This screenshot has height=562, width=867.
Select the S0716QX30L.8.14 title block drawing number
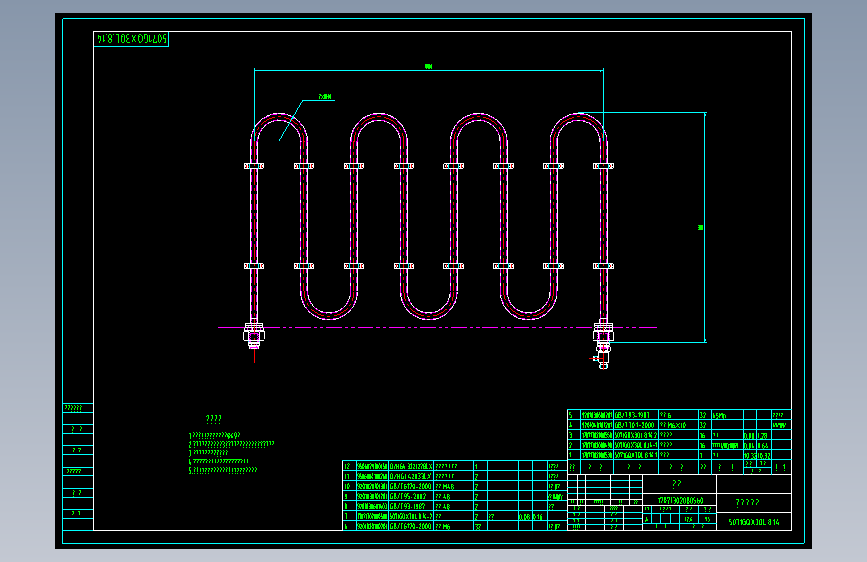click(754, 522)
